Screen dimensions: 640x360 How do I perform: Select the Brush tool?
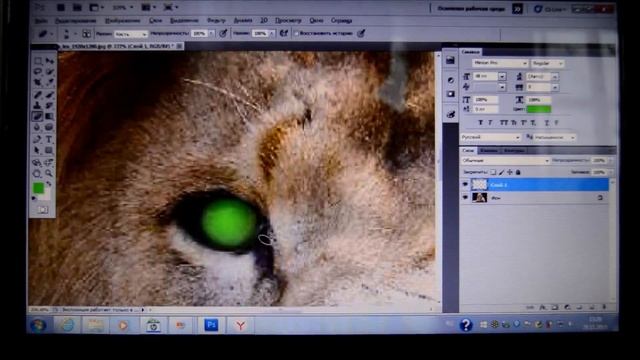point(49,95)
